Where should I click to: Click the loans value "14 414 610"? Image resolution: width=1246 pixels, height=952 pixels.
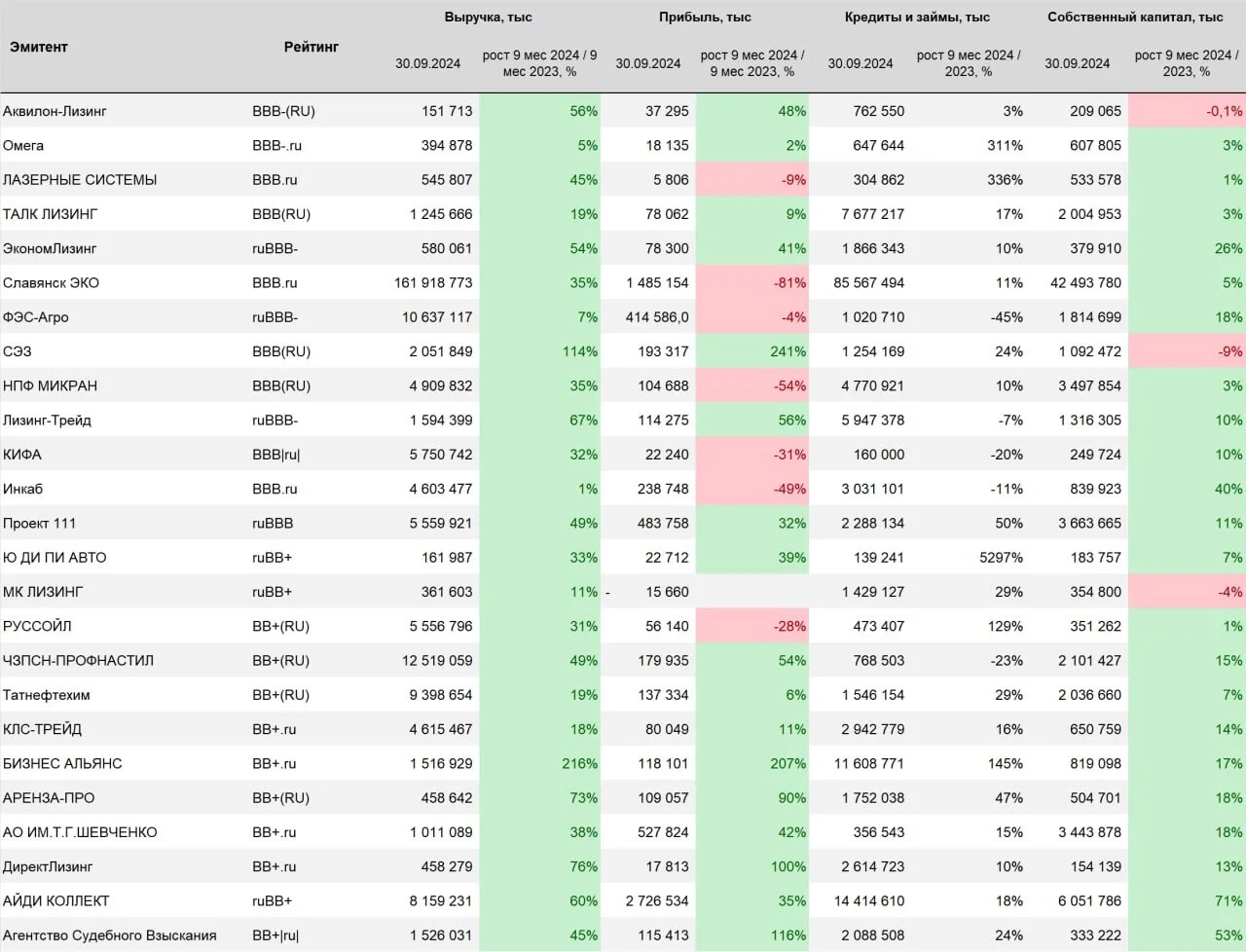pos(869,901)
